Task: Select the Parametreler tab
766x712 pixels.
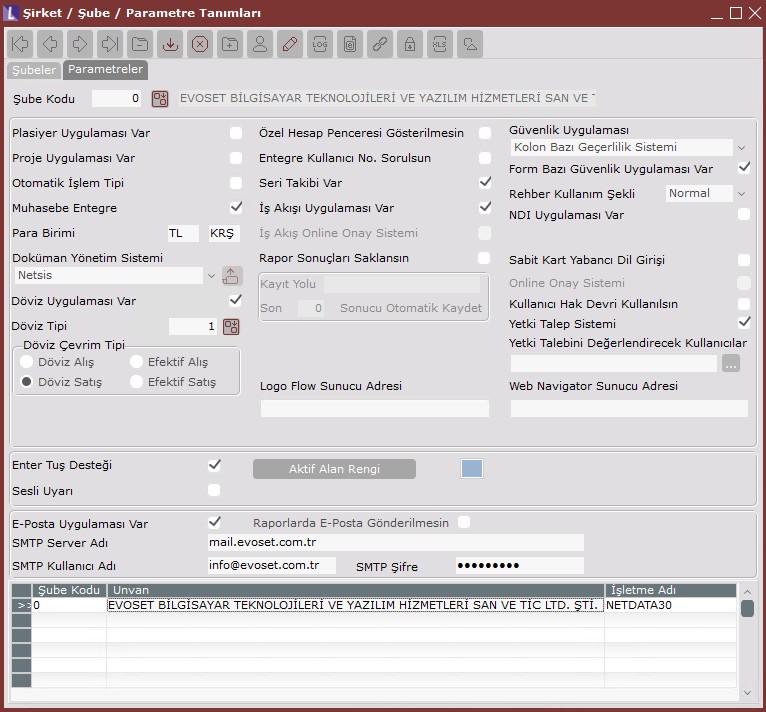Action: click(106, 69)
